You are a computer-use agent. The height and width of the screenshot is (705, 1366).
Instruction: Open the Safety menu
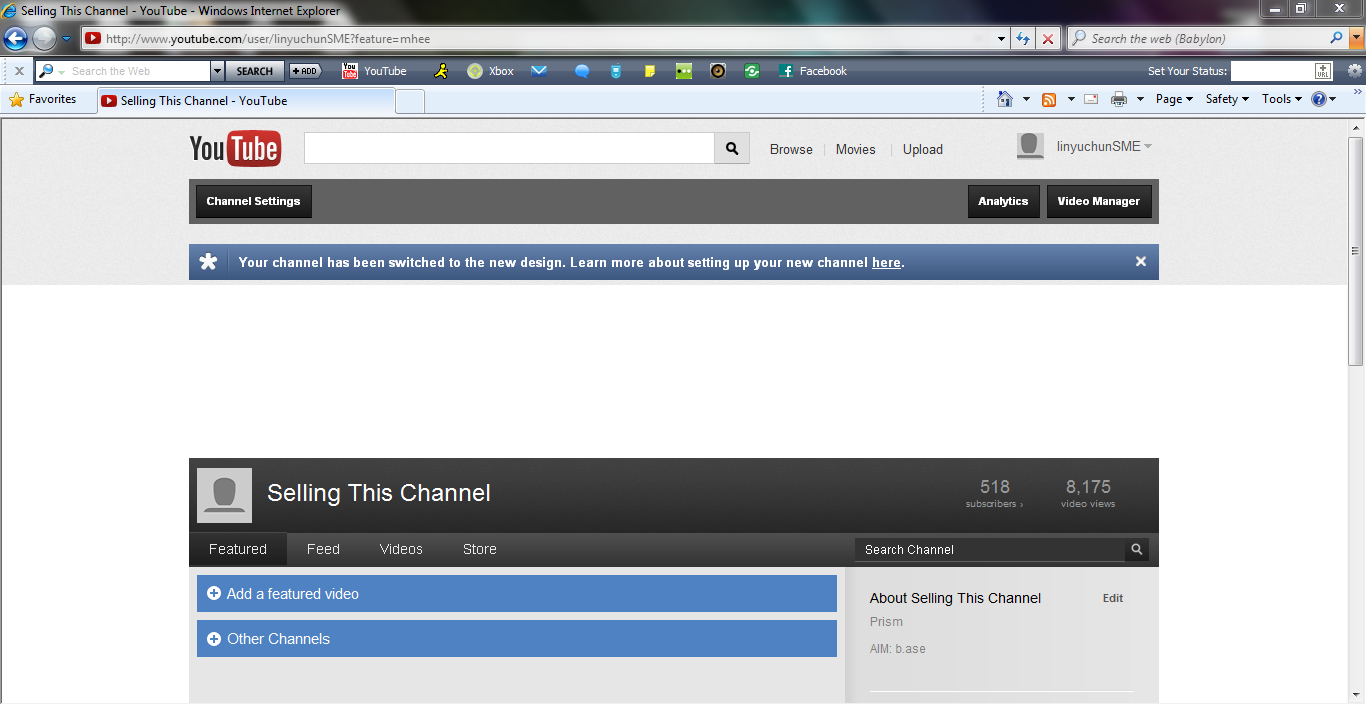point(1227,99)
